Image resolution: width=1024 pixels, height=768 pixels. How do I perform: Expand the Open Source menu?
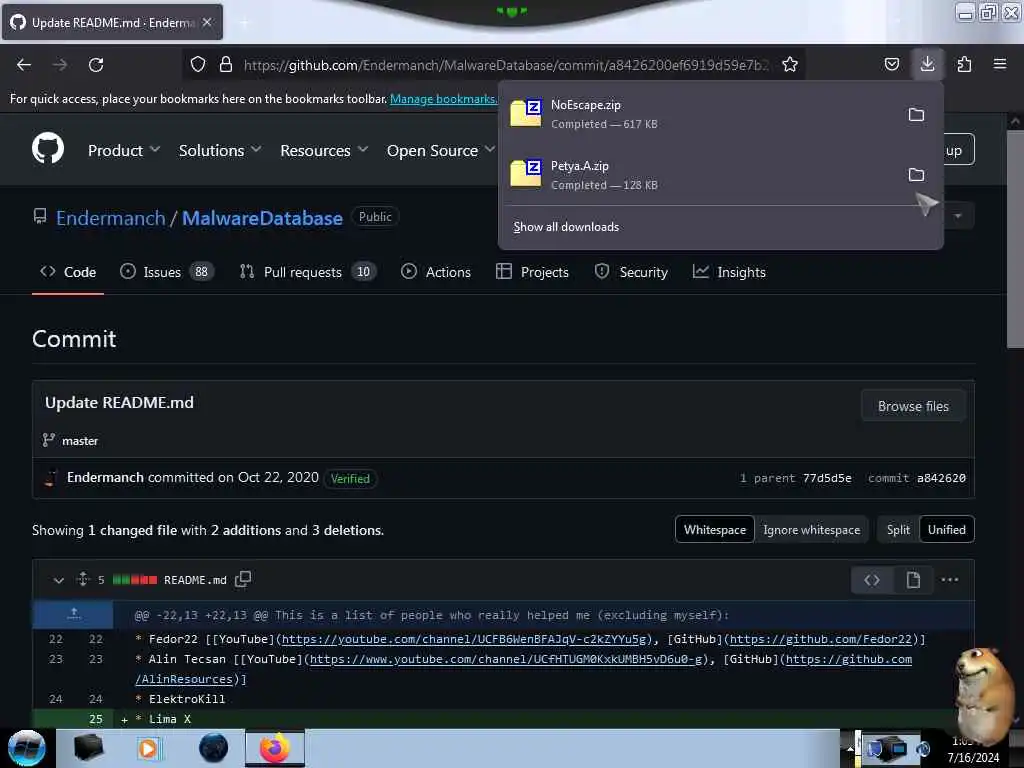(441, 150)
